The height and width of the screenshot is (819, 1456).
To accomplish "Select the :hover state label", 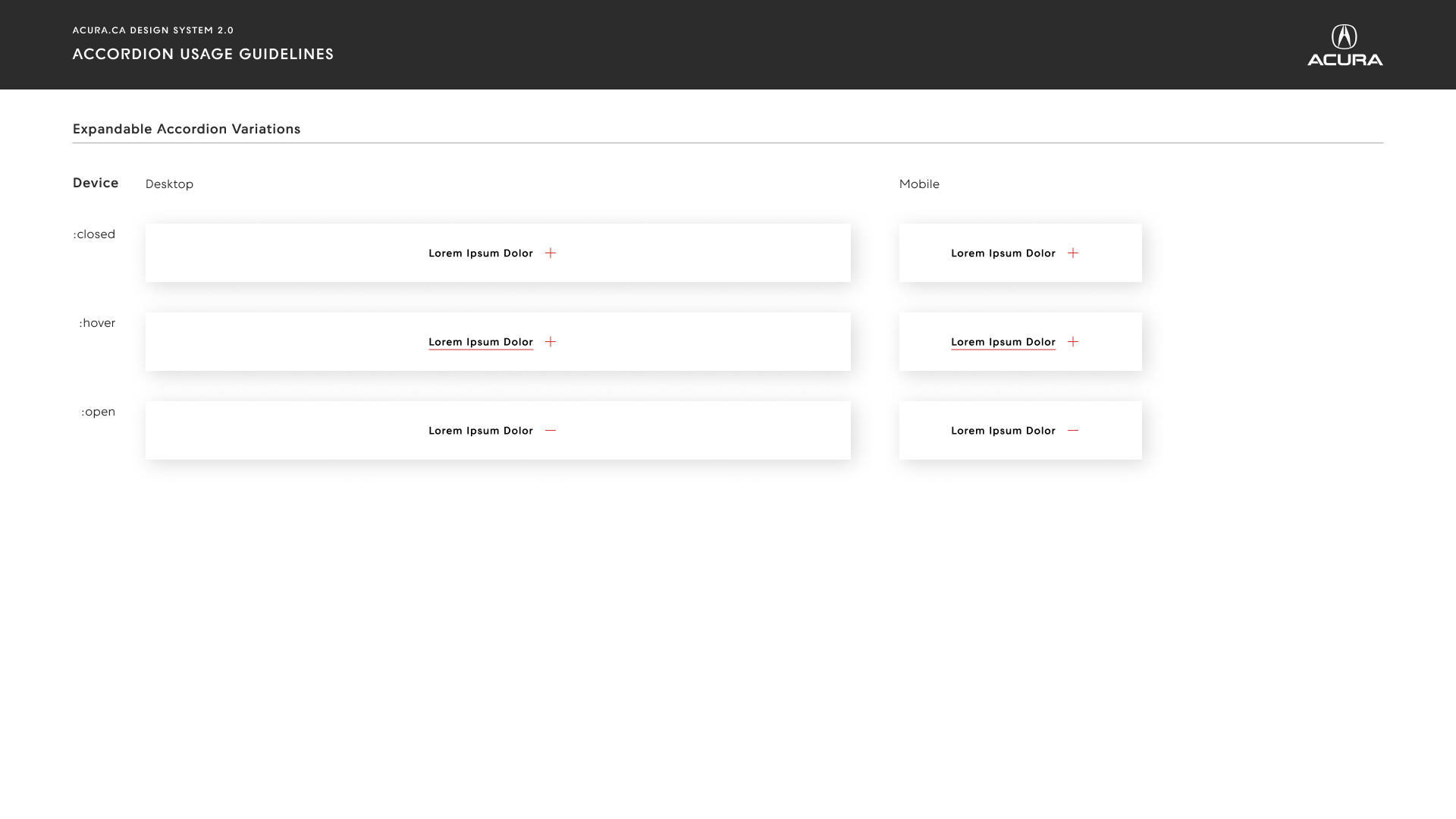I will (97, 323).
